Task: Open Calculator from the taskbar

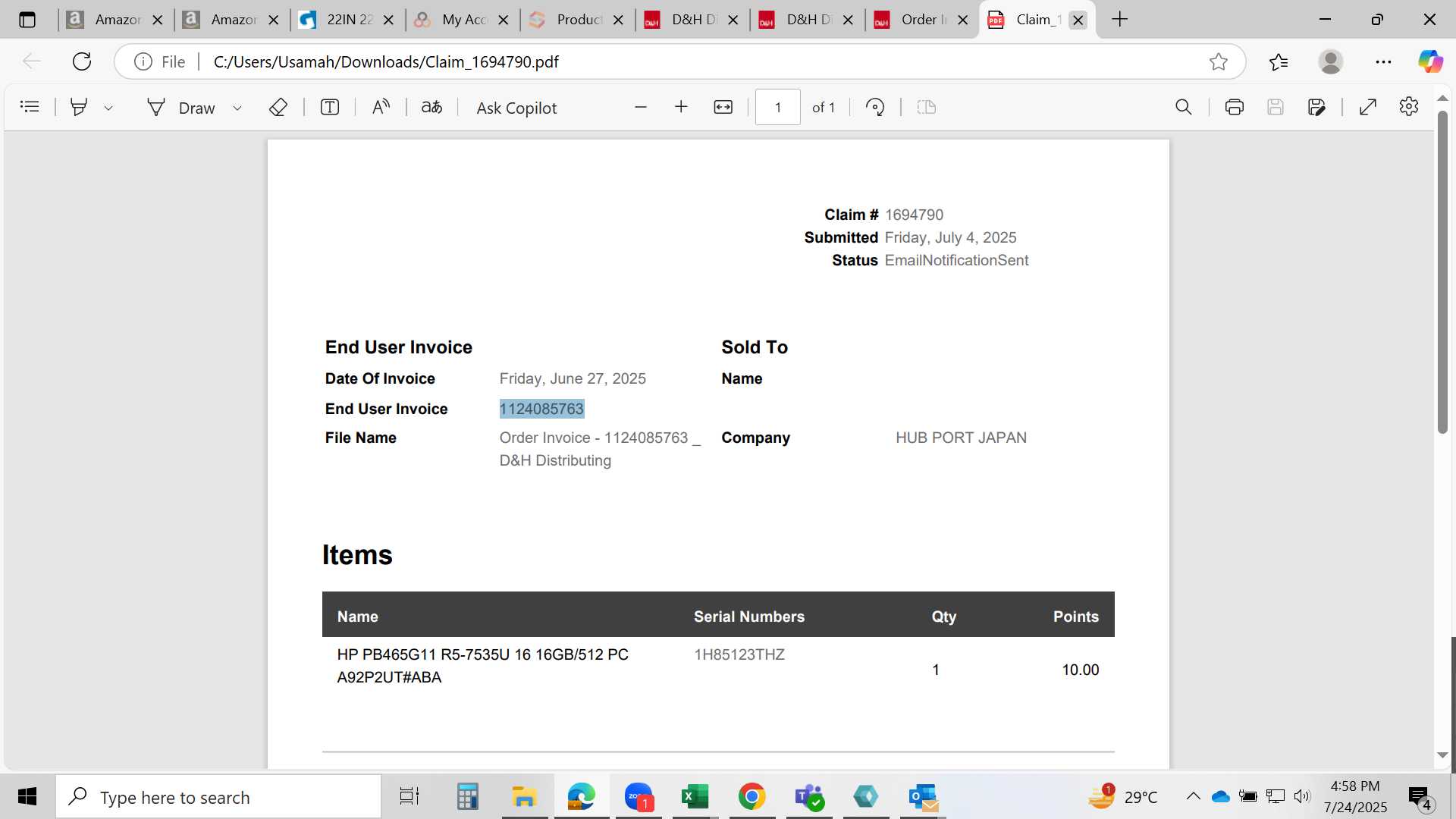Action: 467,797
